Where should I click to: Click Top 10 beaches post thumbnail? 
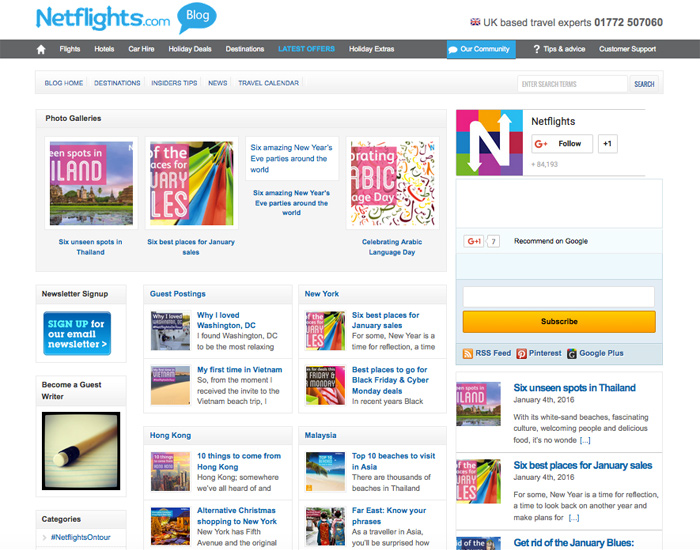(325, 472)
